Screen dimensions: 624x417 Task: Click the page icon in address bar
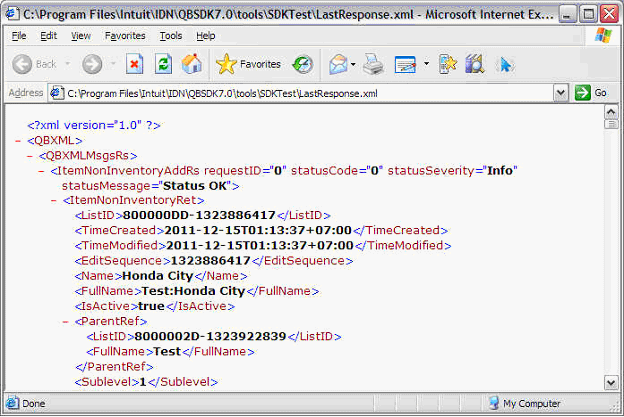coord(57,93)
